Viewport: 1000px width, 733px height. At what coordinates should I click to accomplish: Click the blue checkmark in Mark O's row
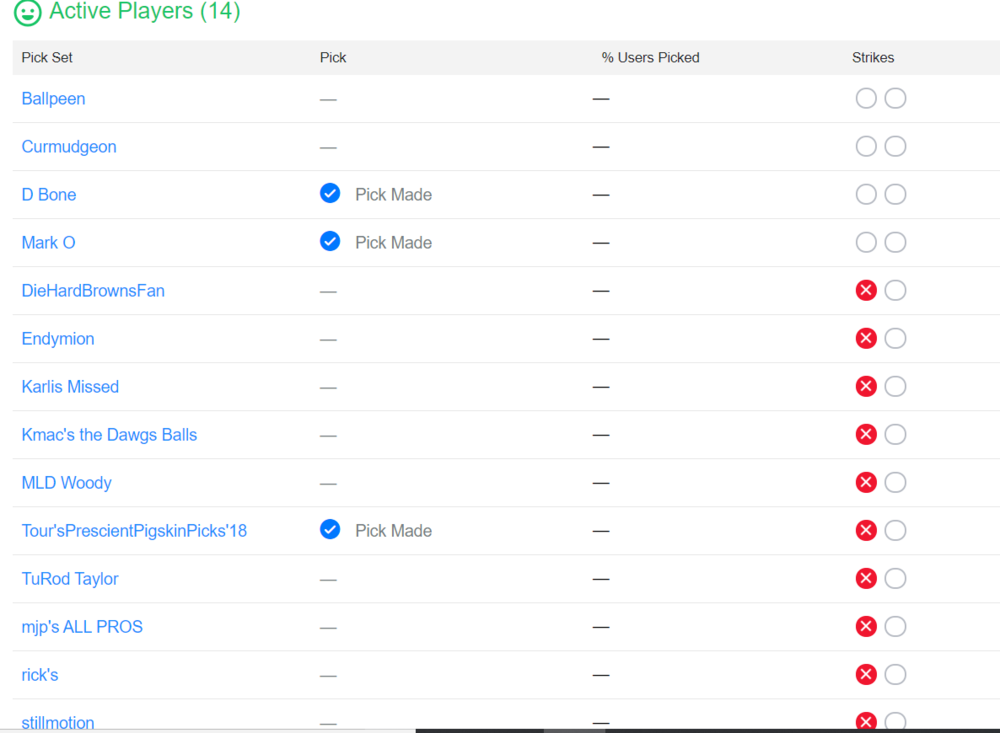(x=330, y=242)
